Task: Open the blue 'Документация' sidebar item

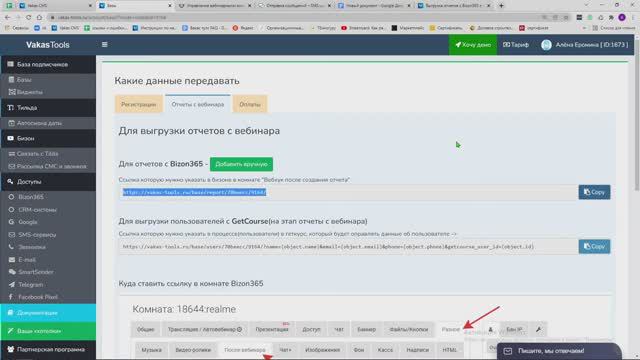Action: [48, 313]
